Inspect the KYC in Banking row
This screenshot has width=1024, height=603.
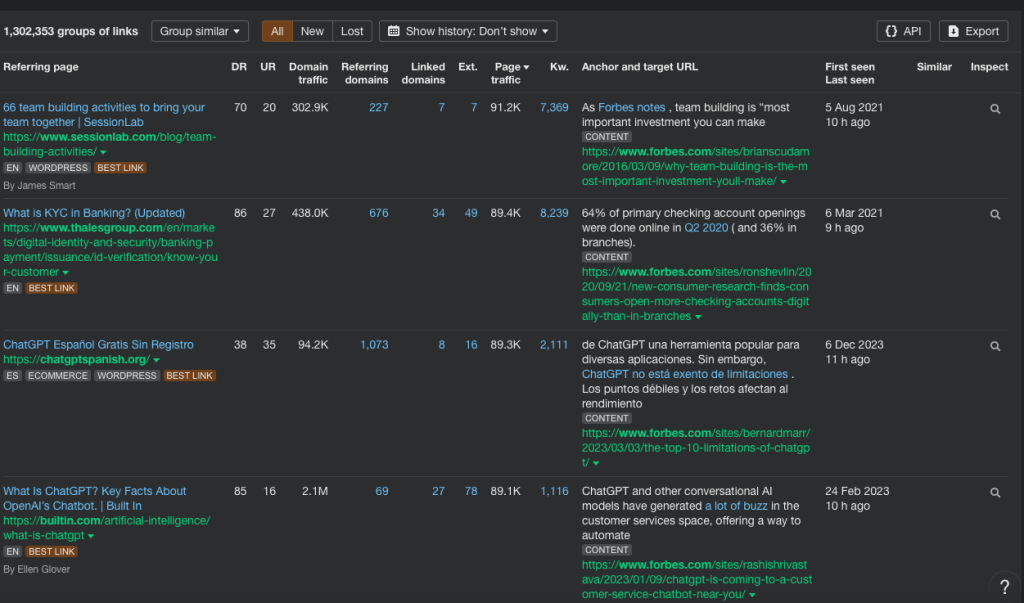[x=995, y=214]
